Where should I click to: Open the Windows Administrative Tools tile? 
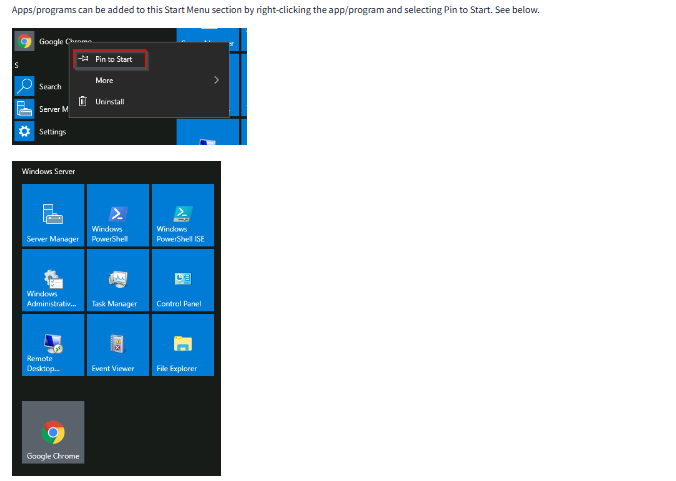[52, 280]
